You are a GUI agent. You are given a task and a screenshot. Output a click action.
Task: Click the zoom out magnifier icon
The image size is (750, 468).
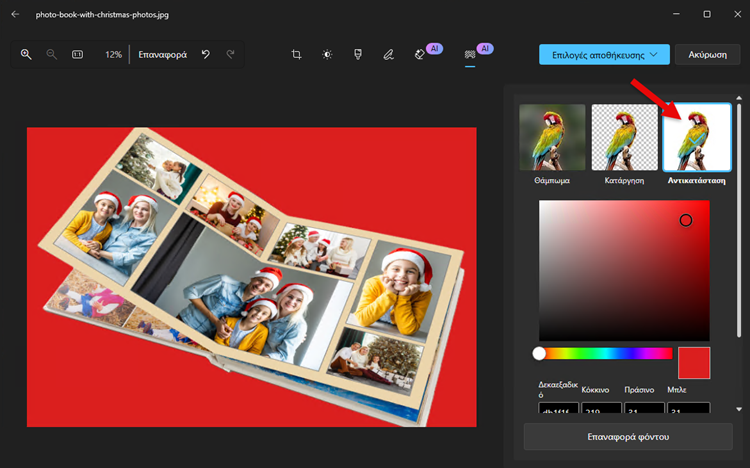[x=52, y=54]
